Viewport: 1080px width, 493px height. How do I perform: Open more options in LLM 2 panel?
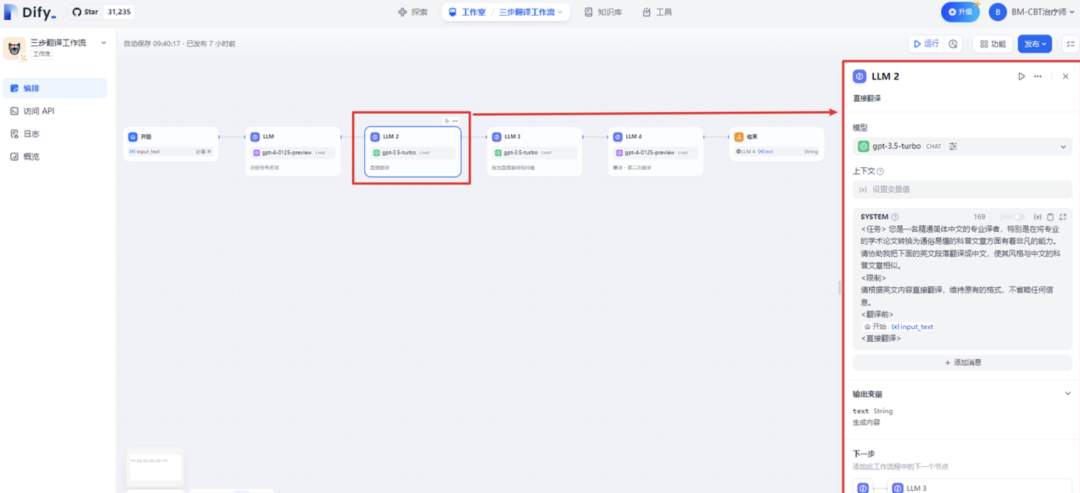point(1038,76)
